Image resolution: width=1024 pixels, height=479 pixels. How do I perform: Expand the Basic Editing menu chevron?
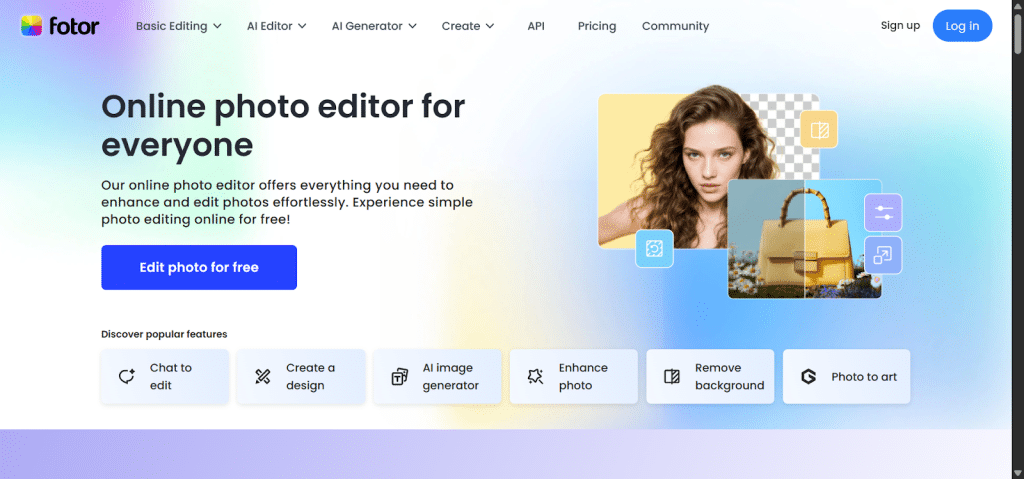[x=217, y=26]
